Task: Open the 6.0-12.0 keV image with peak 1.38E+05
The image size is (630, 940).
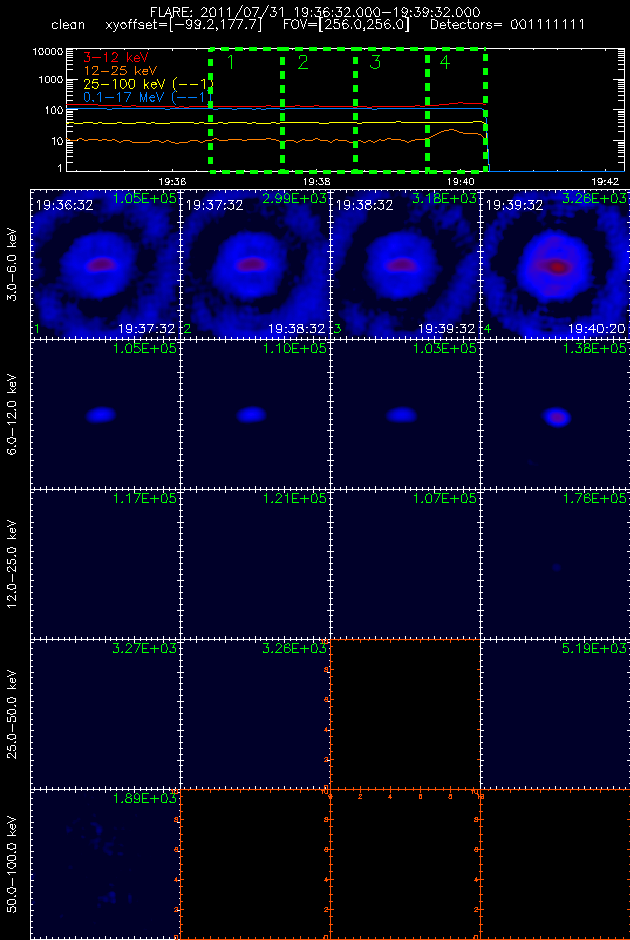Action: click(x=554, y=414)
